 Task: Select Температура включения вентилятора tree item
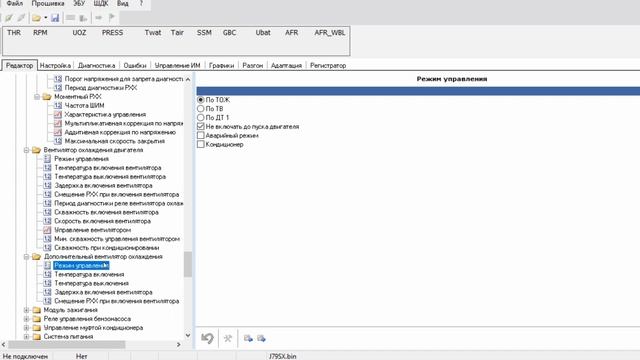pos(108,168)
